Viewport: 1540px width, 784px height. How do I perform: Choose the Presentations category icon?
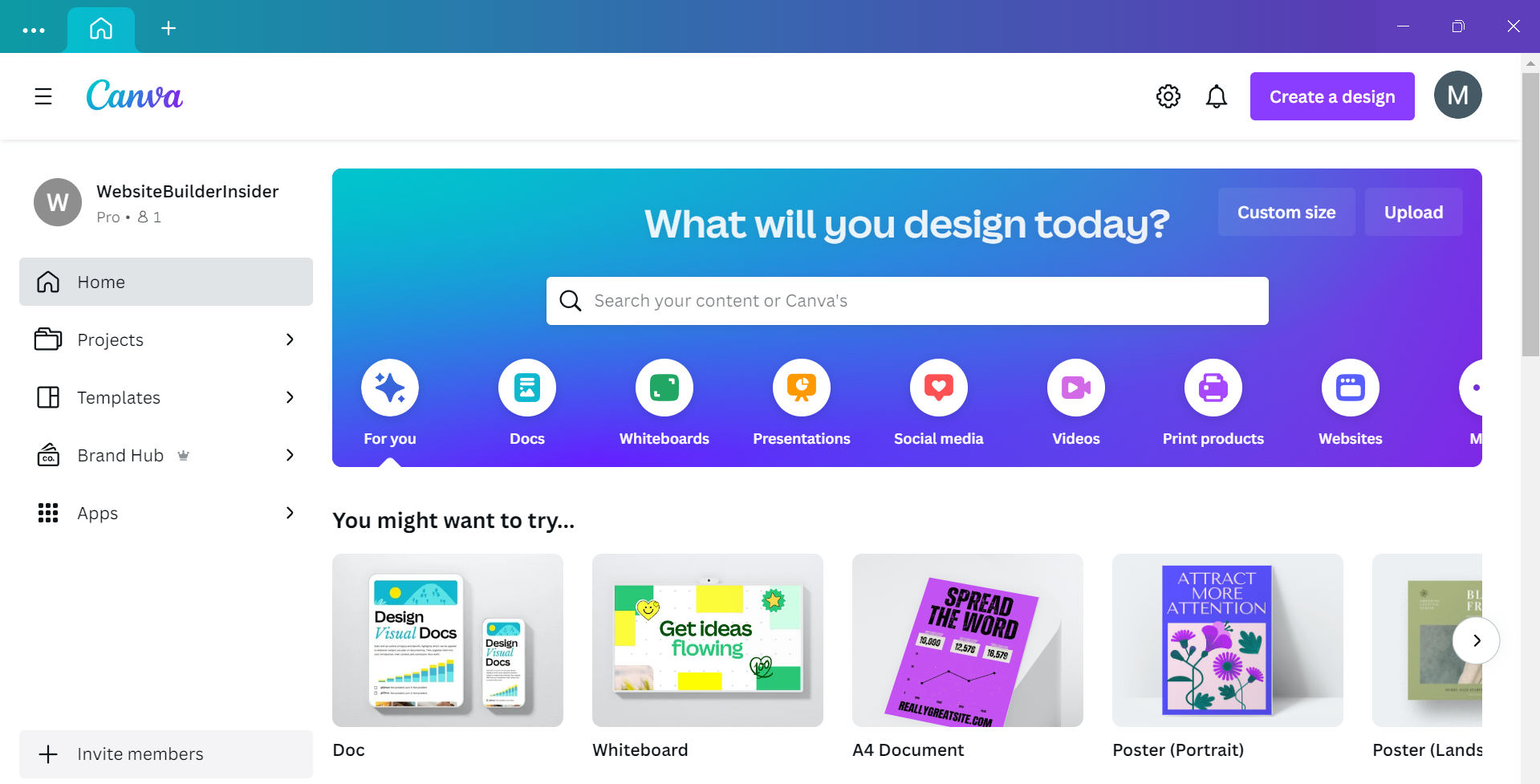click(x=801, y=388)
